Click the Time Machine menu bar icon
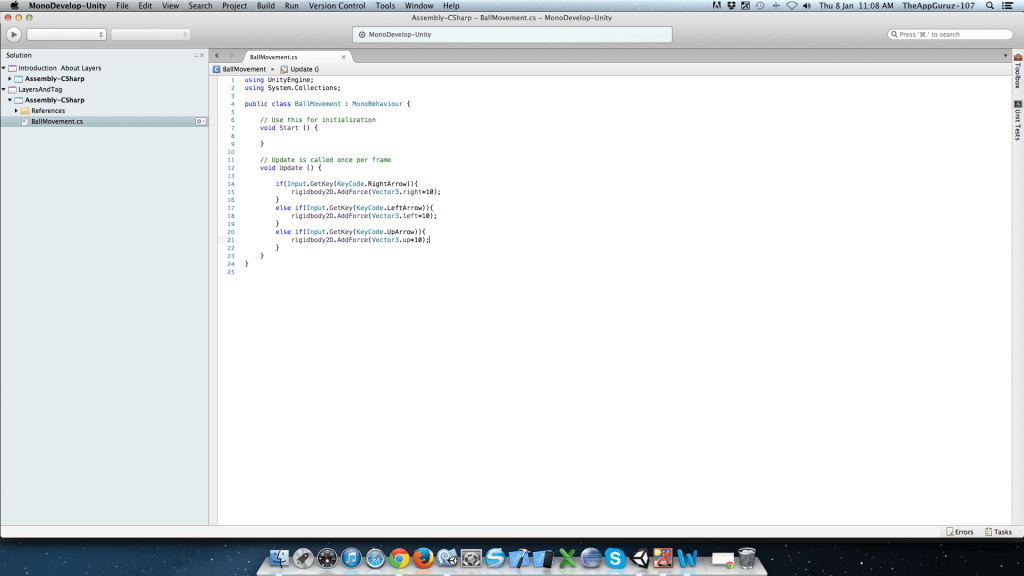 (760, 6)
